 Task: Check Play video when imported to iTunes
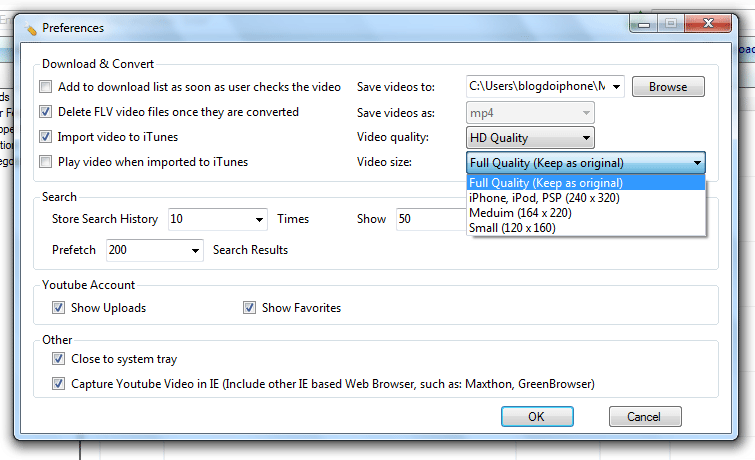coord(45,161)
